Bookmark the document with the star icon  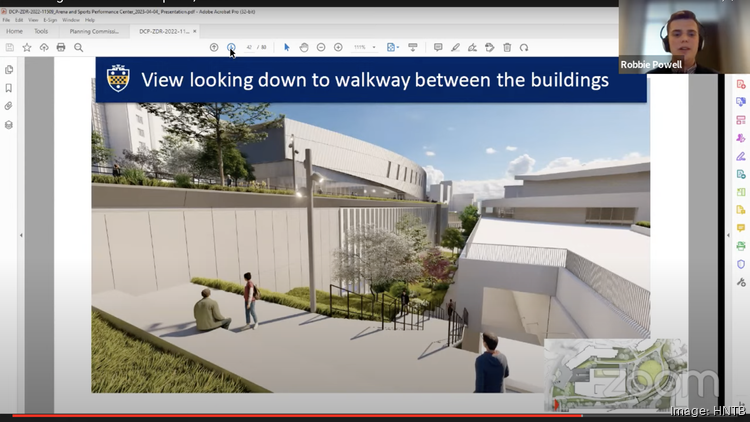click(x=27, y=47)
